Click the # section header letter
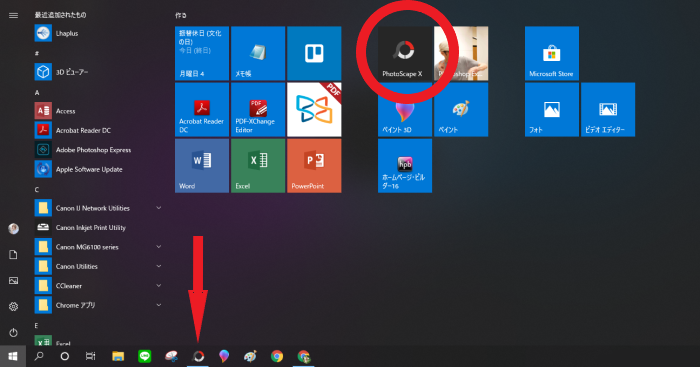Viewport: 700px width, 367px height. tap(37, 54)
